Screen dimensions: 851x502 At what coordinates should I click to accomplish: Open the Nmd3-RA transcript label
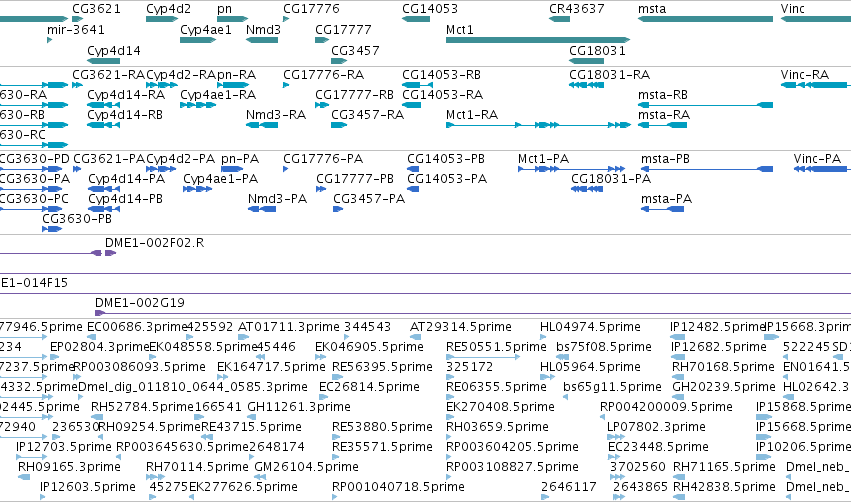(x=276, y=115)
